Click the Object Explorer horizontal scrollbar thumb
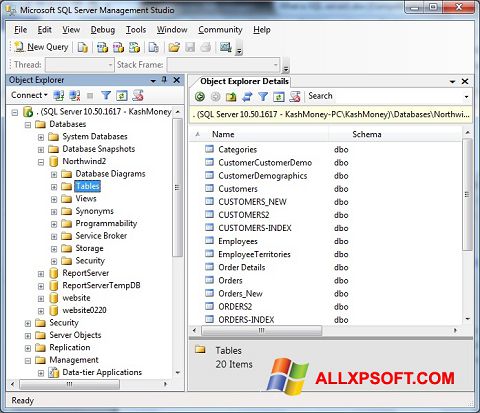 (69, 384)
